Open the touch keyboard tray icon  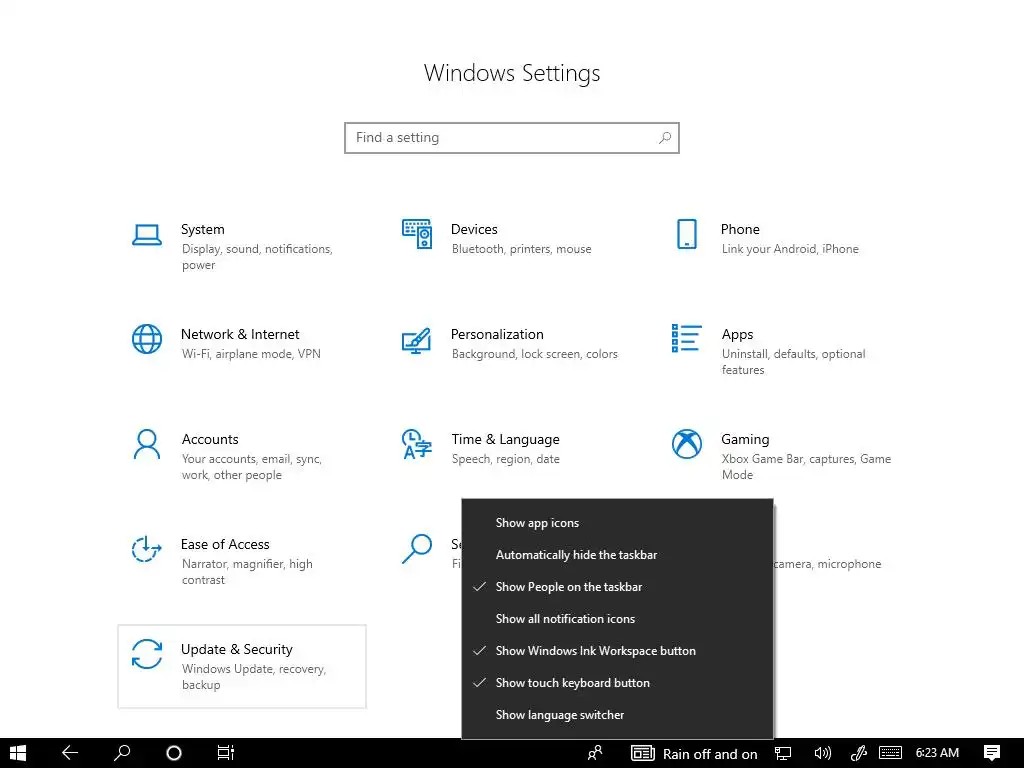coord(890,753)
